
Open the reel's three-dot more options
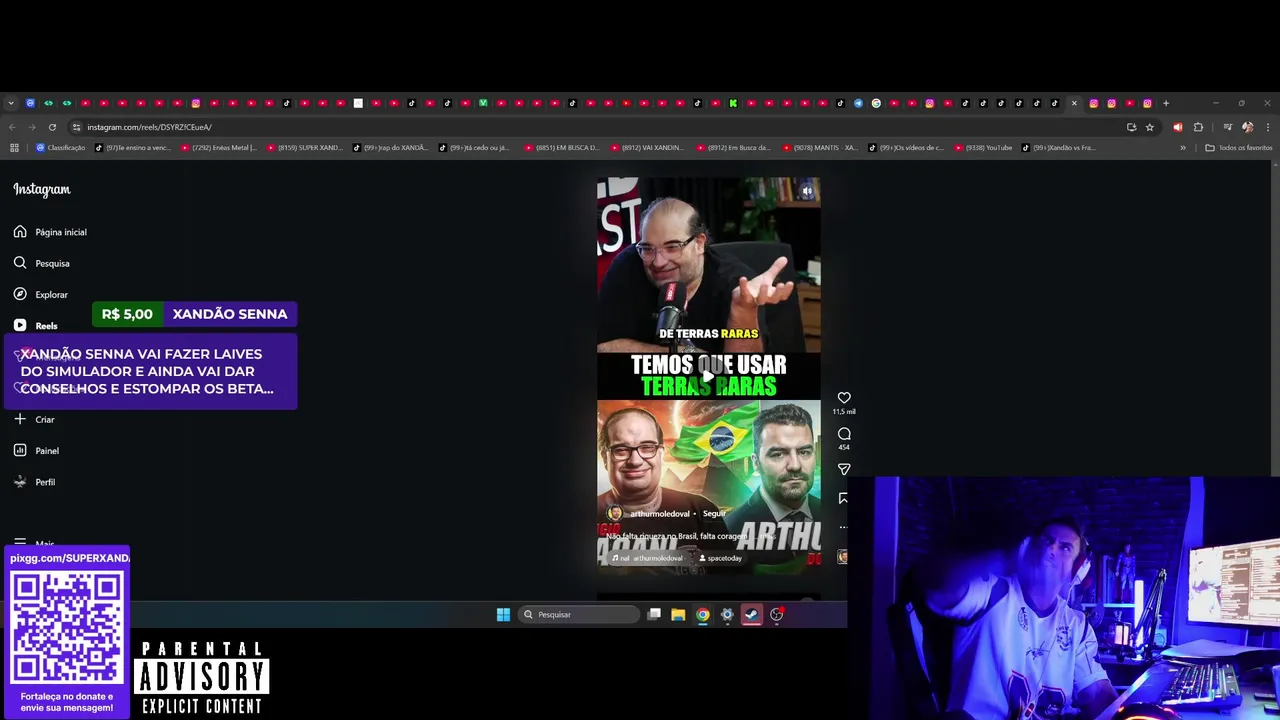coord(843,527)
